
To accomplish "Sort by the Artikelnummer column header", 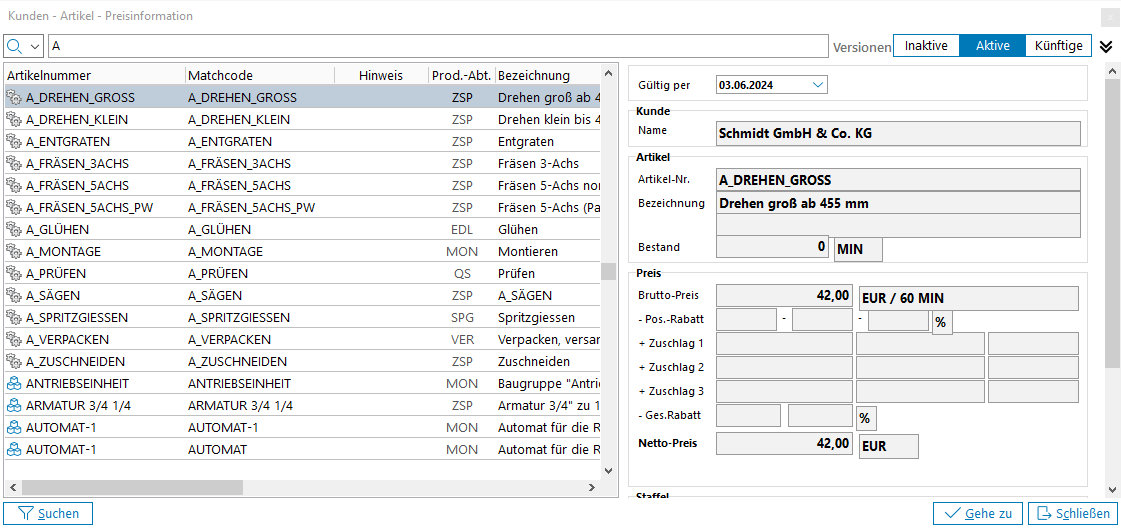I will (94, 76).
